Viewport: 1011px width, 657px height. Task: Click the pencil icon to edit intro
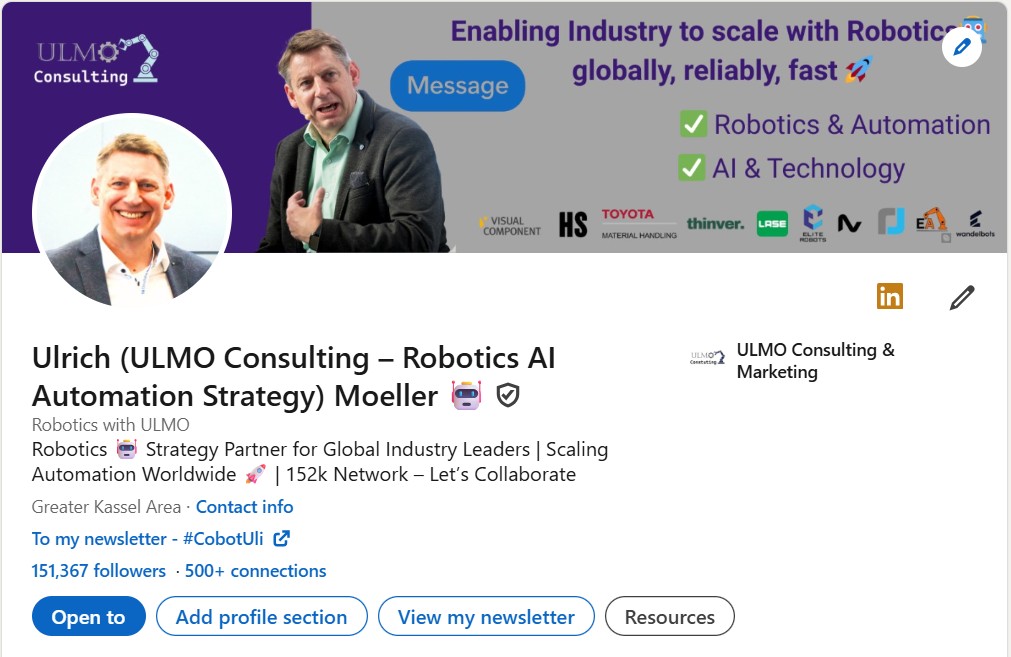(x=962, y=297)
